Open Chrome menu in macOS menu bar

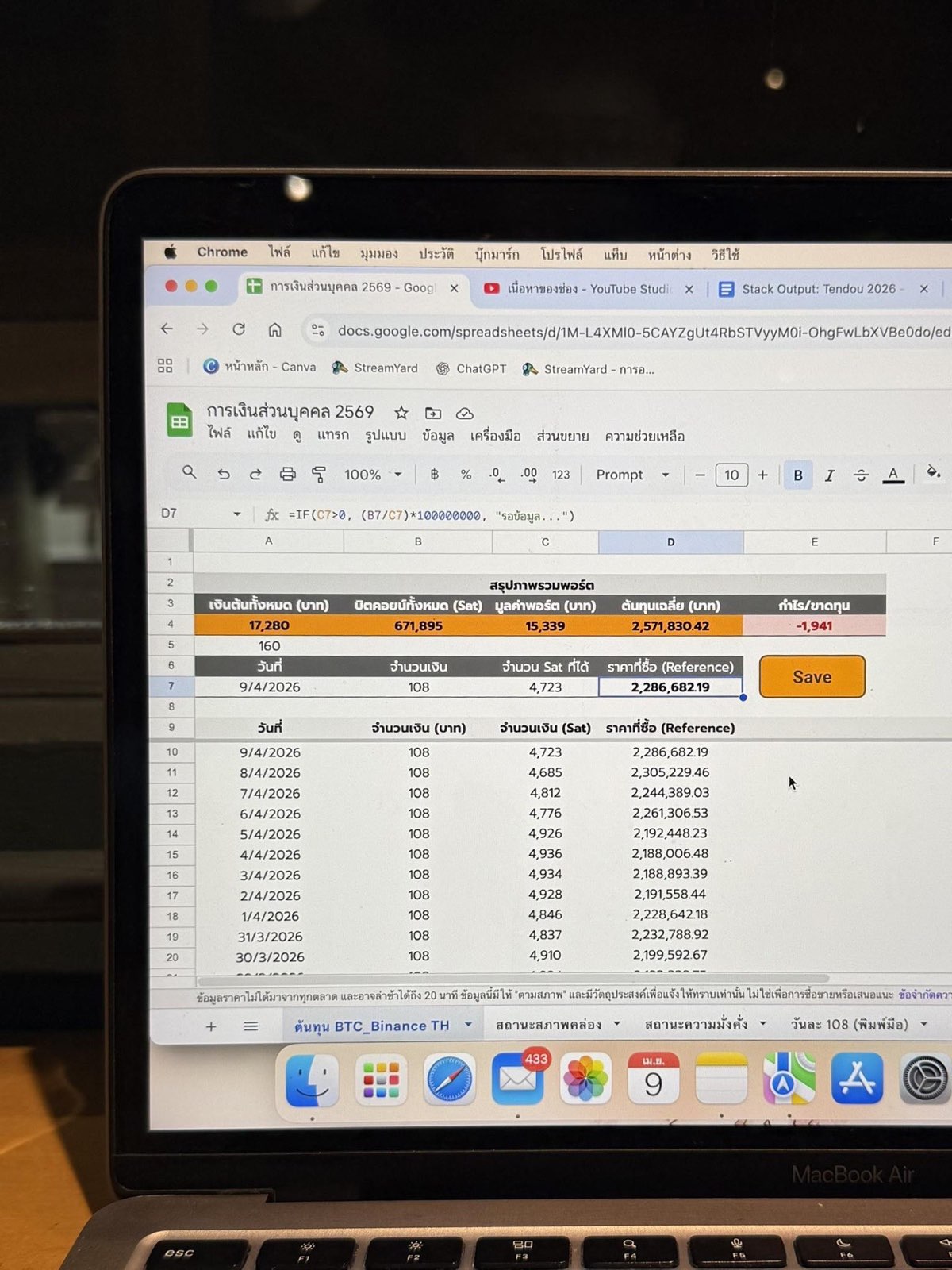point(222,252)
